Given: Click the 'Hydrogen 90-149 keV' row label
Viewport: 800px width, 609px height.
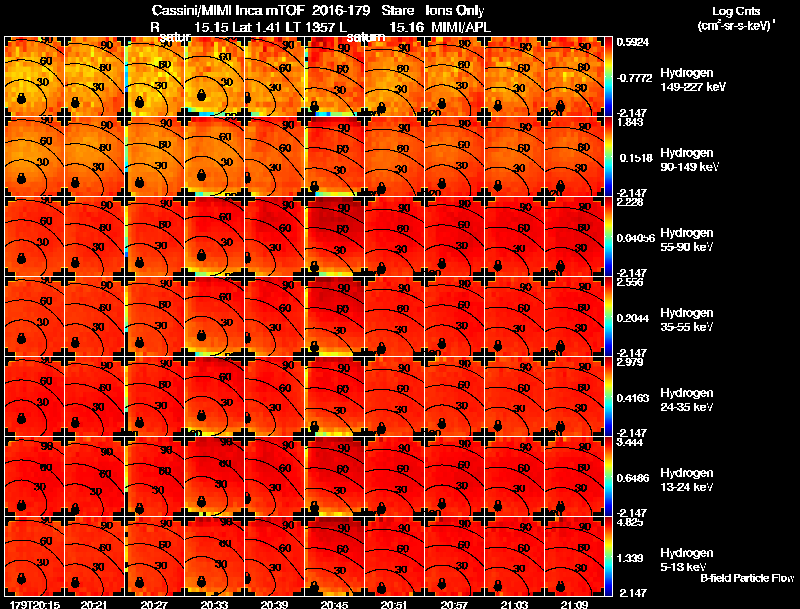Looking at the screenshot, I should click(x=689, y=160).
